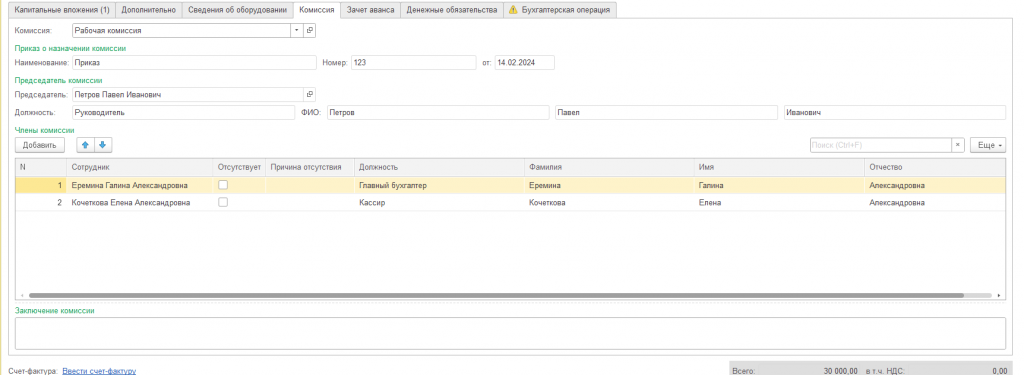Viewport: 1024px width, 375px height.
Task: Click the Имя cell Галина
Action: pyautogui.click(x=779, y=186)
